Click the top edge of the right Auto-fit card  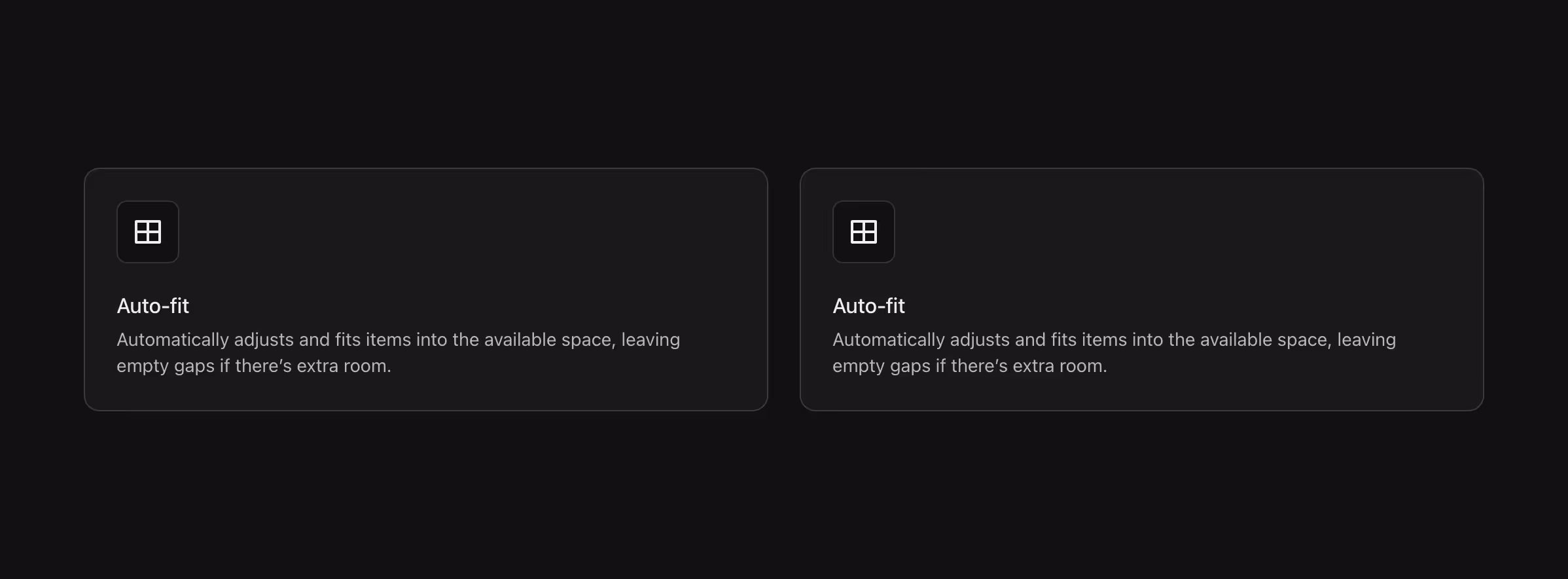click(1143, 169)
